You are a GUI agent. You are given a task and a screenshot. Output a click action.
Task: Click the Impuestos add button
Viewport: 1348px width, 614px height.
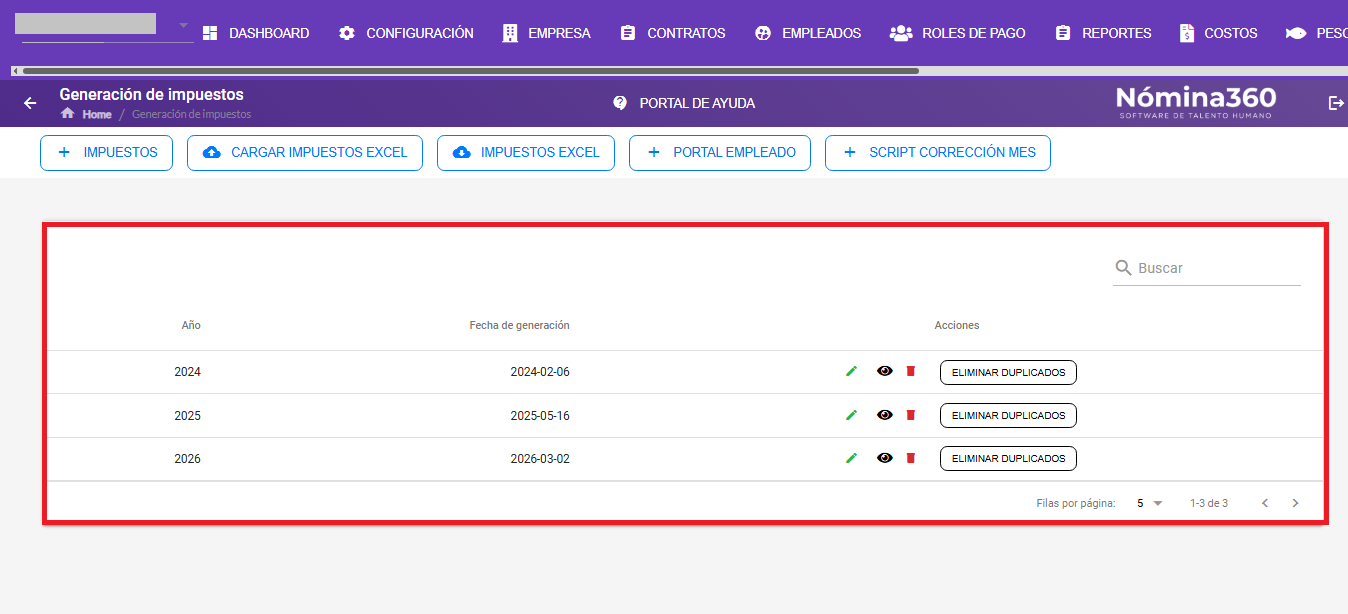click(x=106, y=153)
